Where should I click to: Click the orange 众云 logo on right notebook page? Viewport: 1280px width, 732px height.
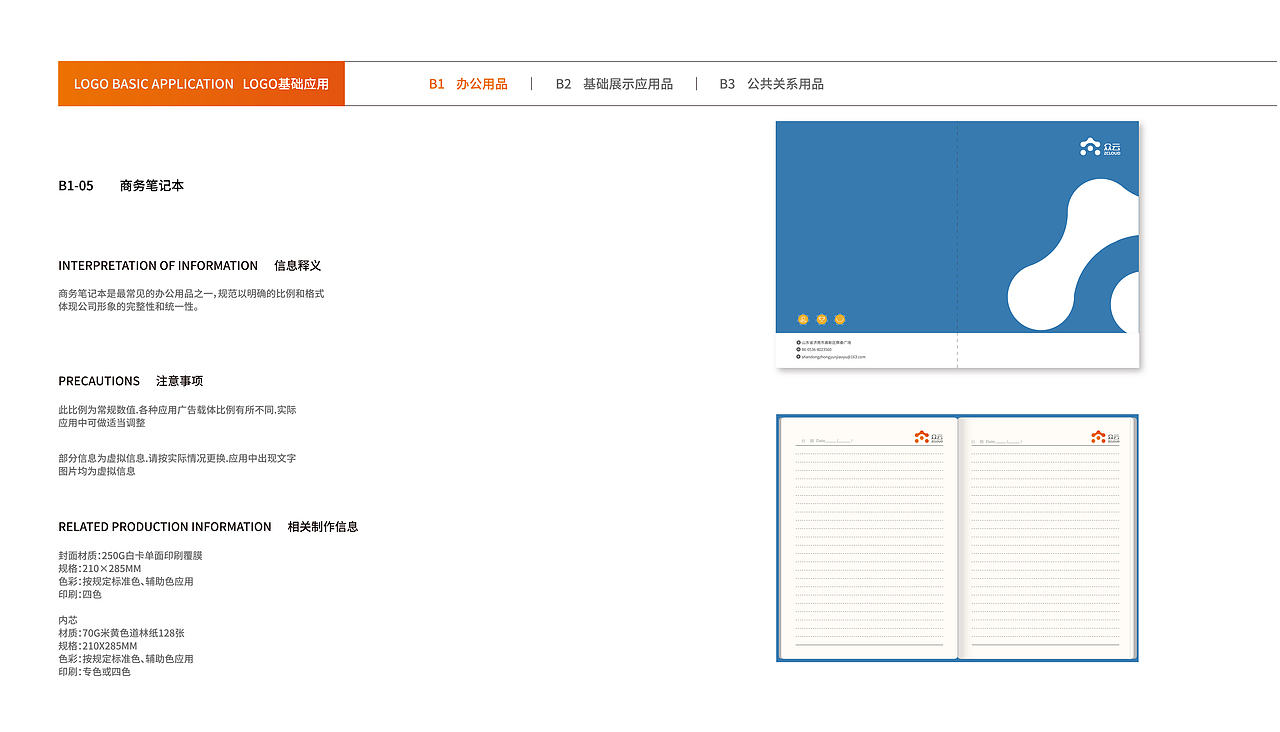[1105, 437]
